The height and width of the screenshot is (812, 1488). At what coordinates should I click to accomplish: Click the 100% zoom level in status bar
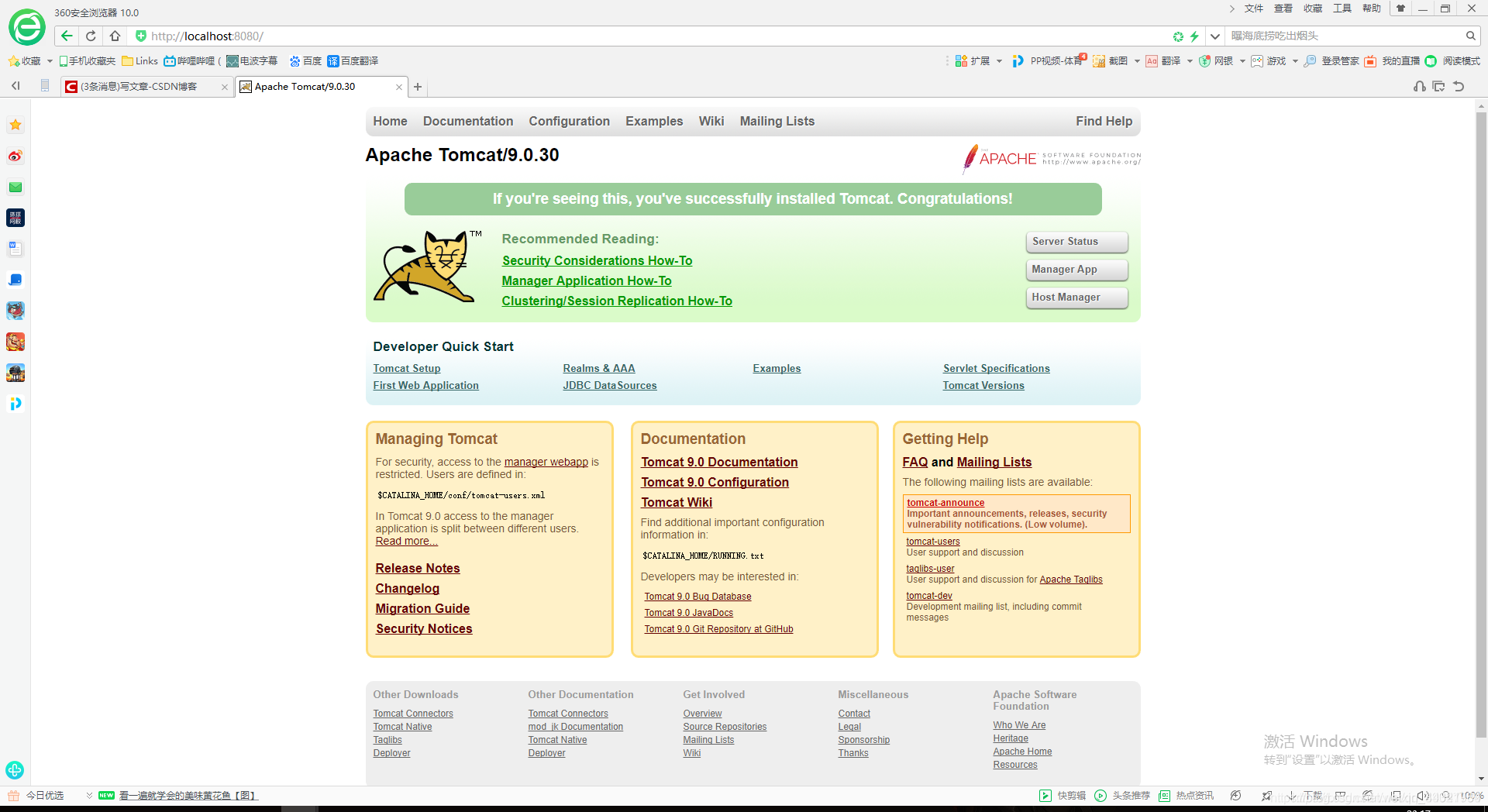[x=1472, y=796]
